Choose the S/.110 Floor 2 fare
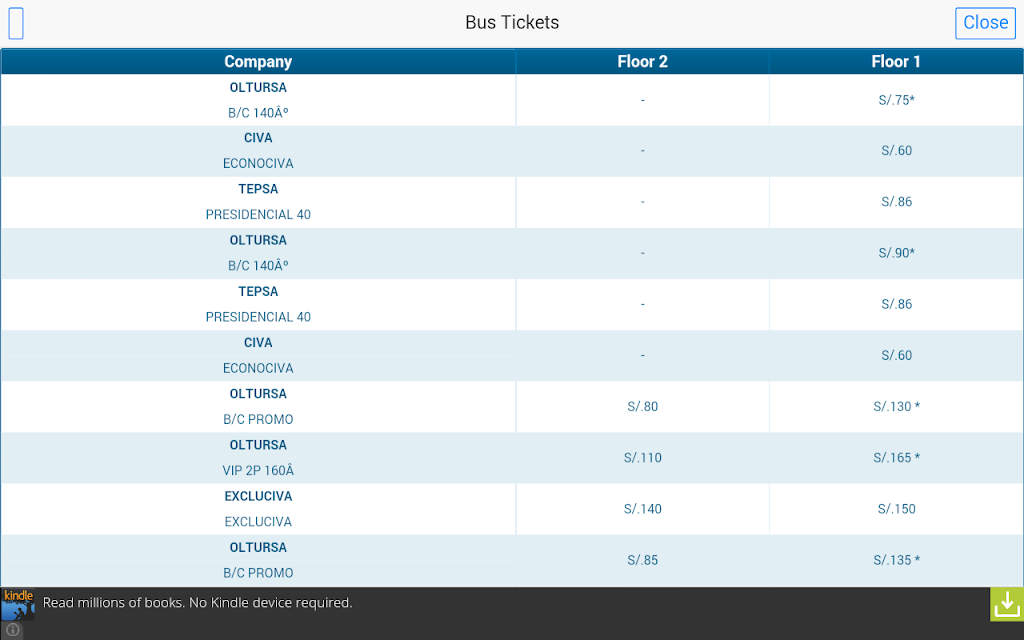The image size is (1024, 640). pyautogui.click(x=643, y=458)
